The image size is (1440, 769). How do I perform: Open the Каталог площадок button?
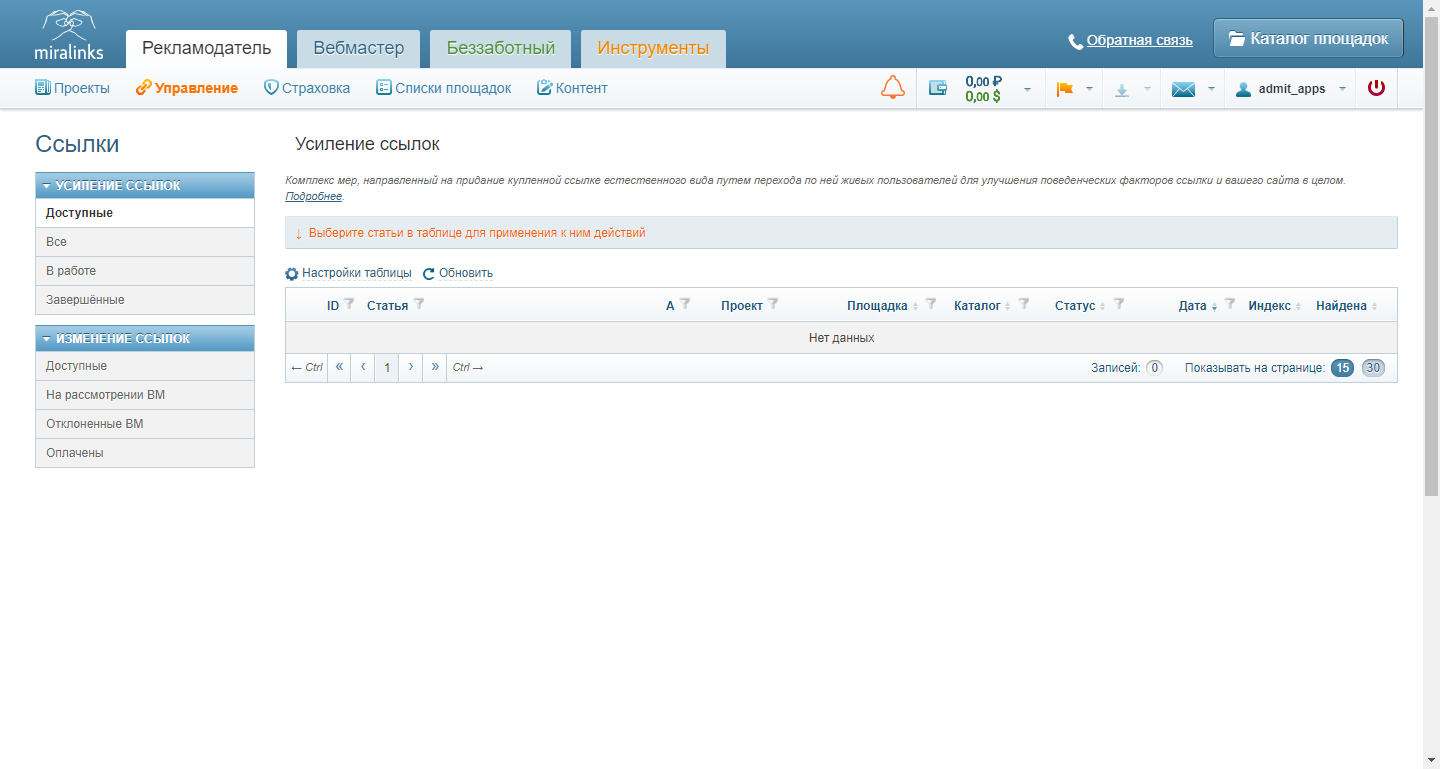1308,39
